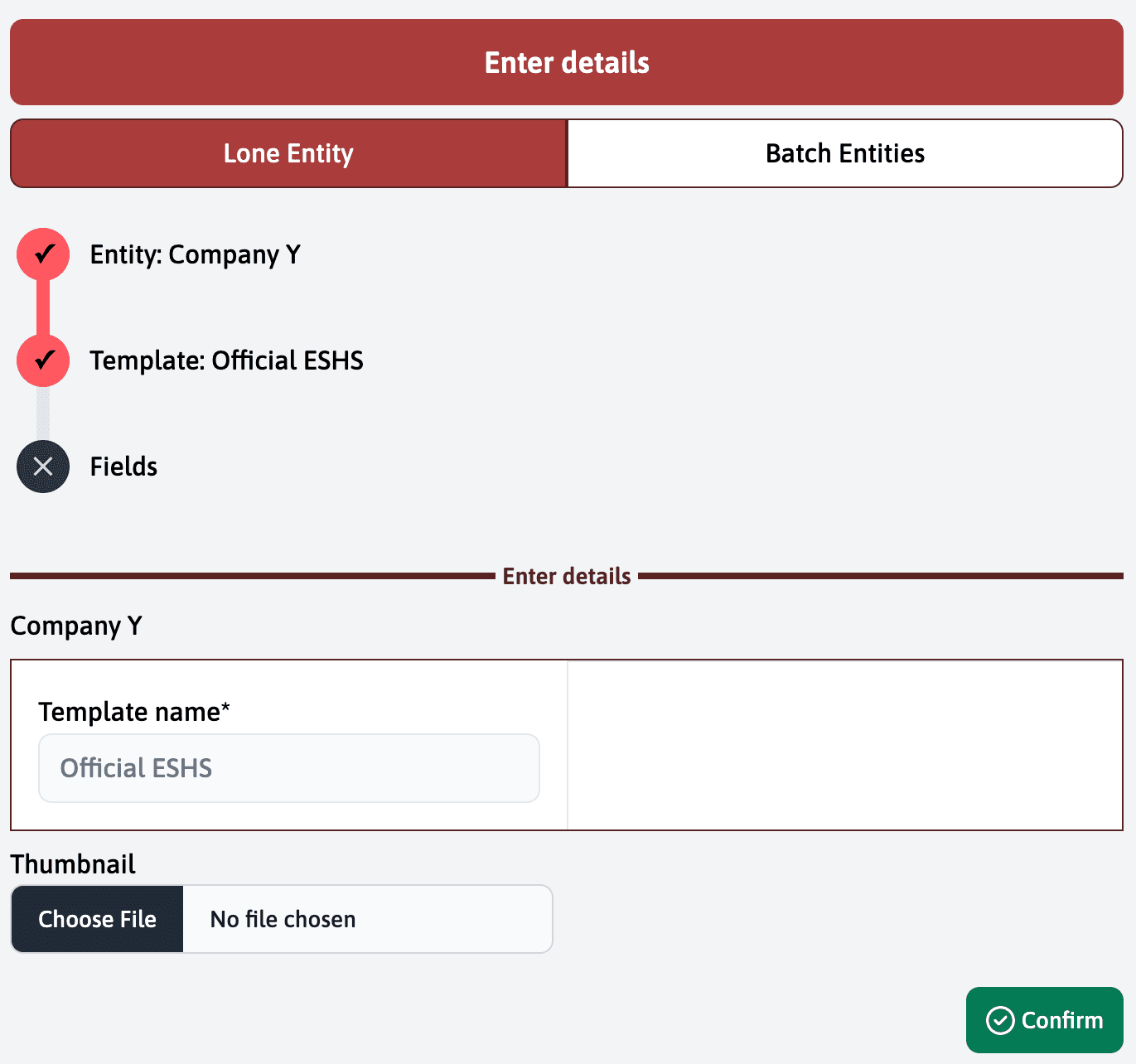
Task: Click the red 'Enter details' header banner
Action: [x=567, y=62]
